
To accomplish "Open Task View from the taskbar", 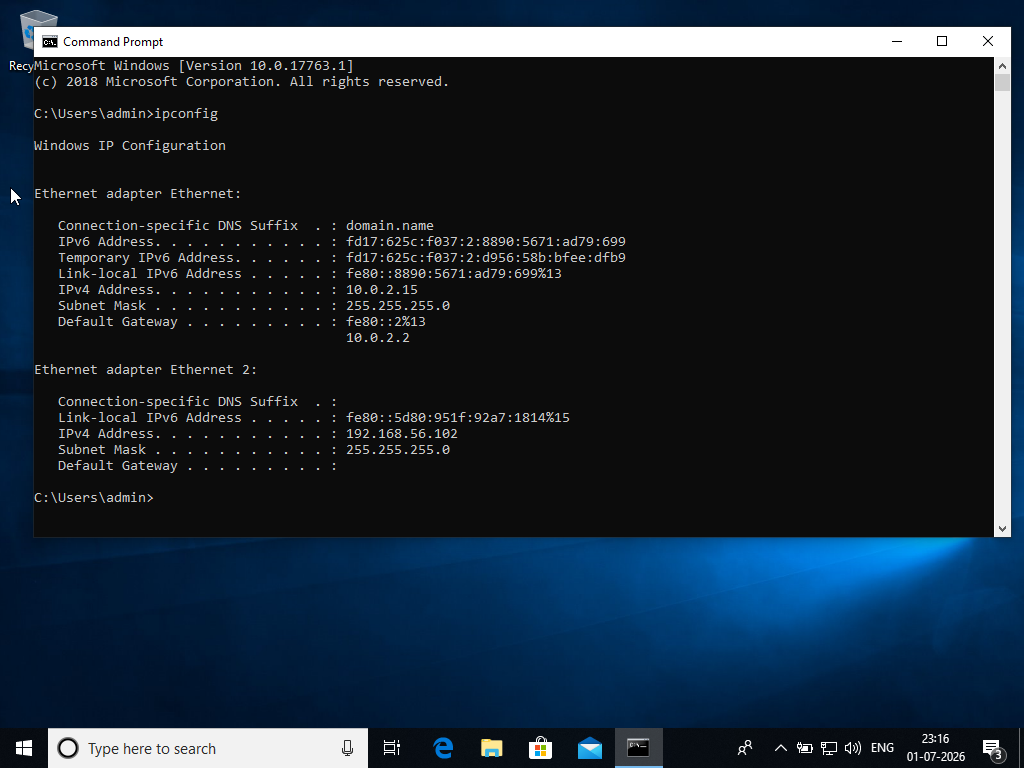I will (392, 748).
